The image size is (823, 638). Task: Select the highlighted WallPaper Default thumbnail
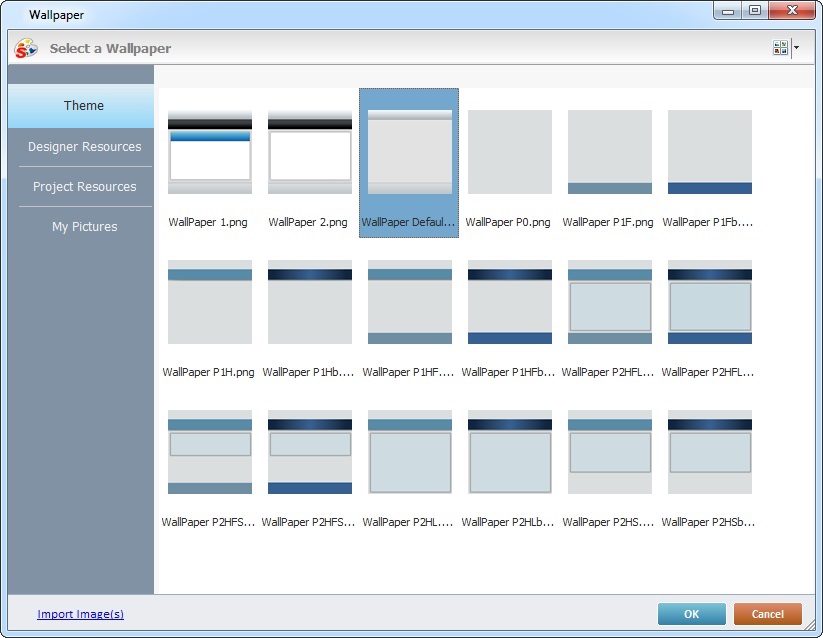point(409,152)
